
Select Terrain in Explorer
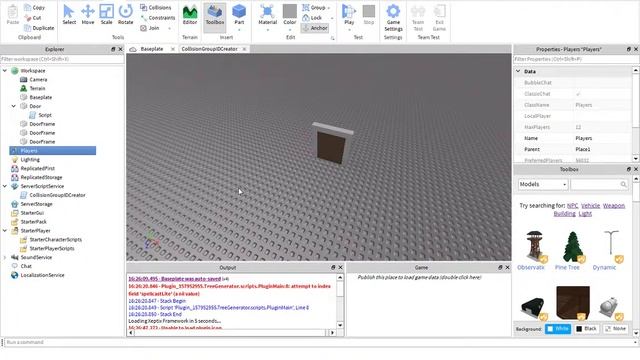(37, 88)
